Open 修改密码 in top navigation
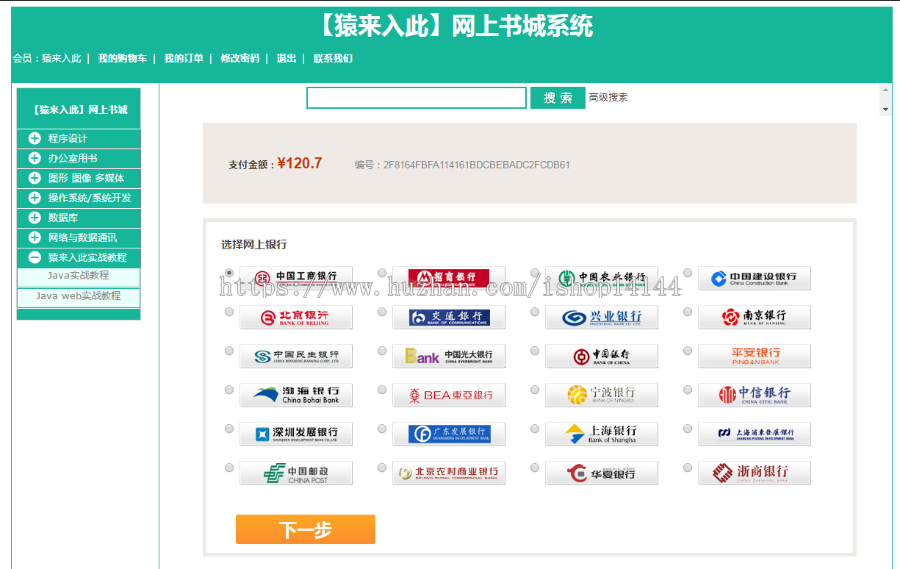 point(240,59)
